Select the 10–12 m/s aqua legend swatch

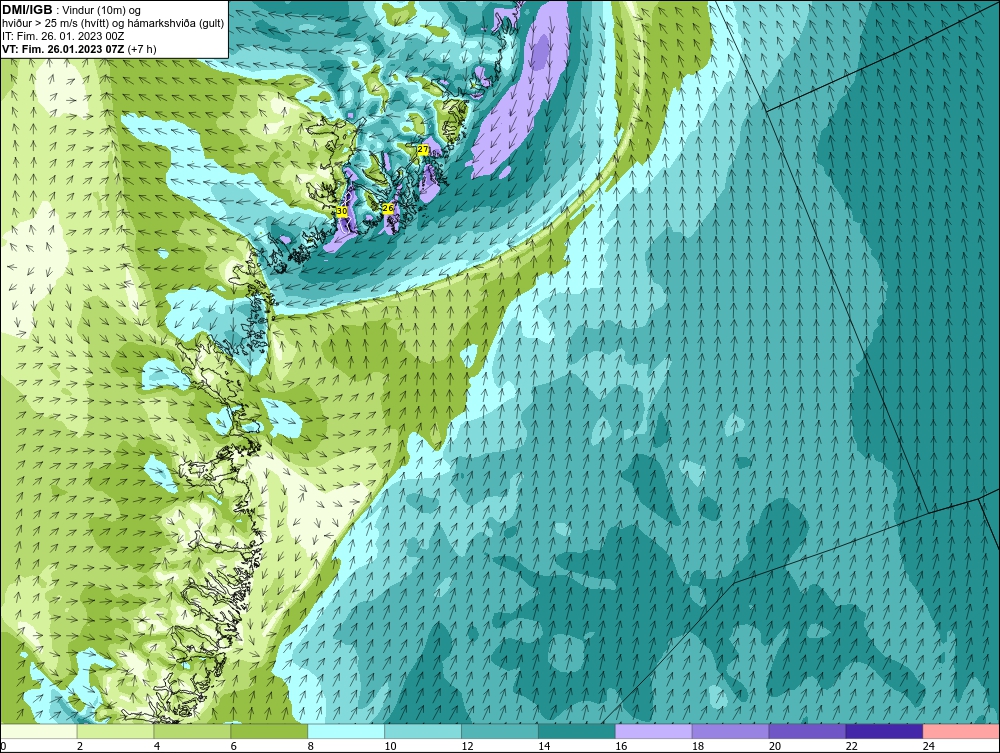click(x=423, y=731)
